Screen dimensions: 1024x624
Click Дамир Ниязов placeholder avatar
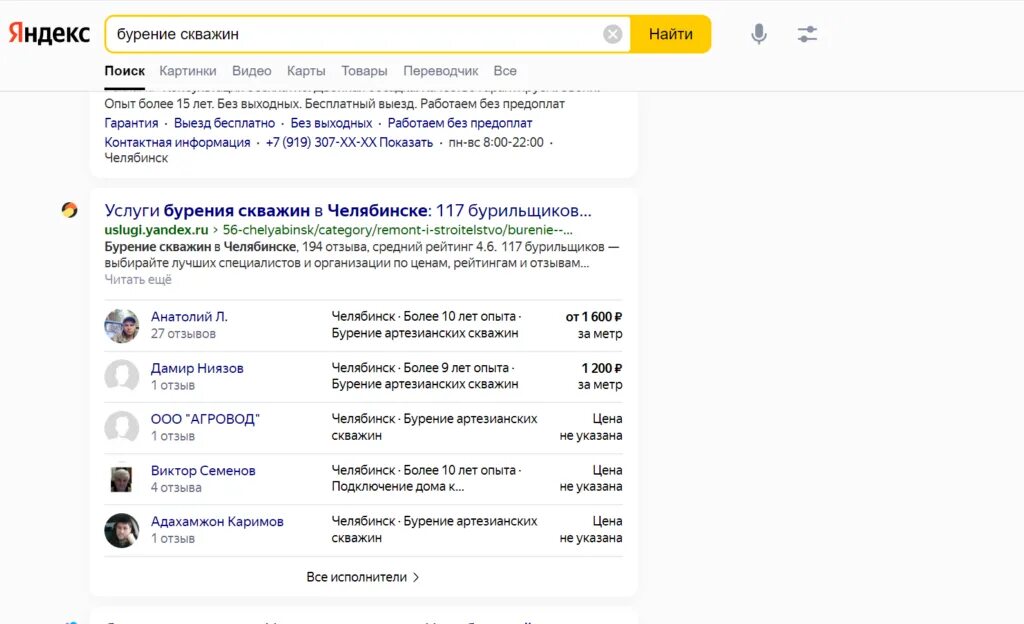(122, 377)
